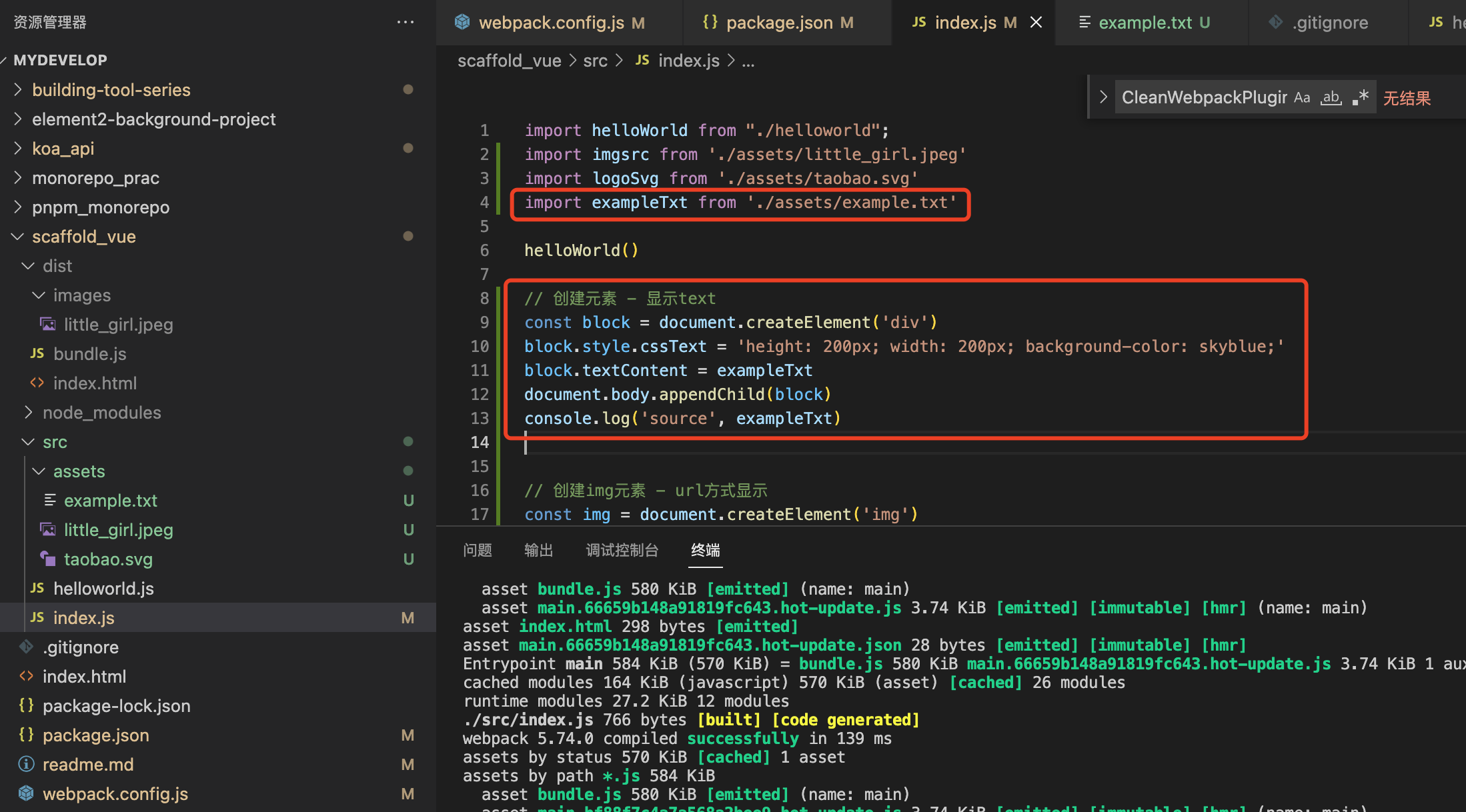Click image icon of dist little_girl.jpeg
The image size is (1466, 812).
pyautogui.click(x=48, y=324)
